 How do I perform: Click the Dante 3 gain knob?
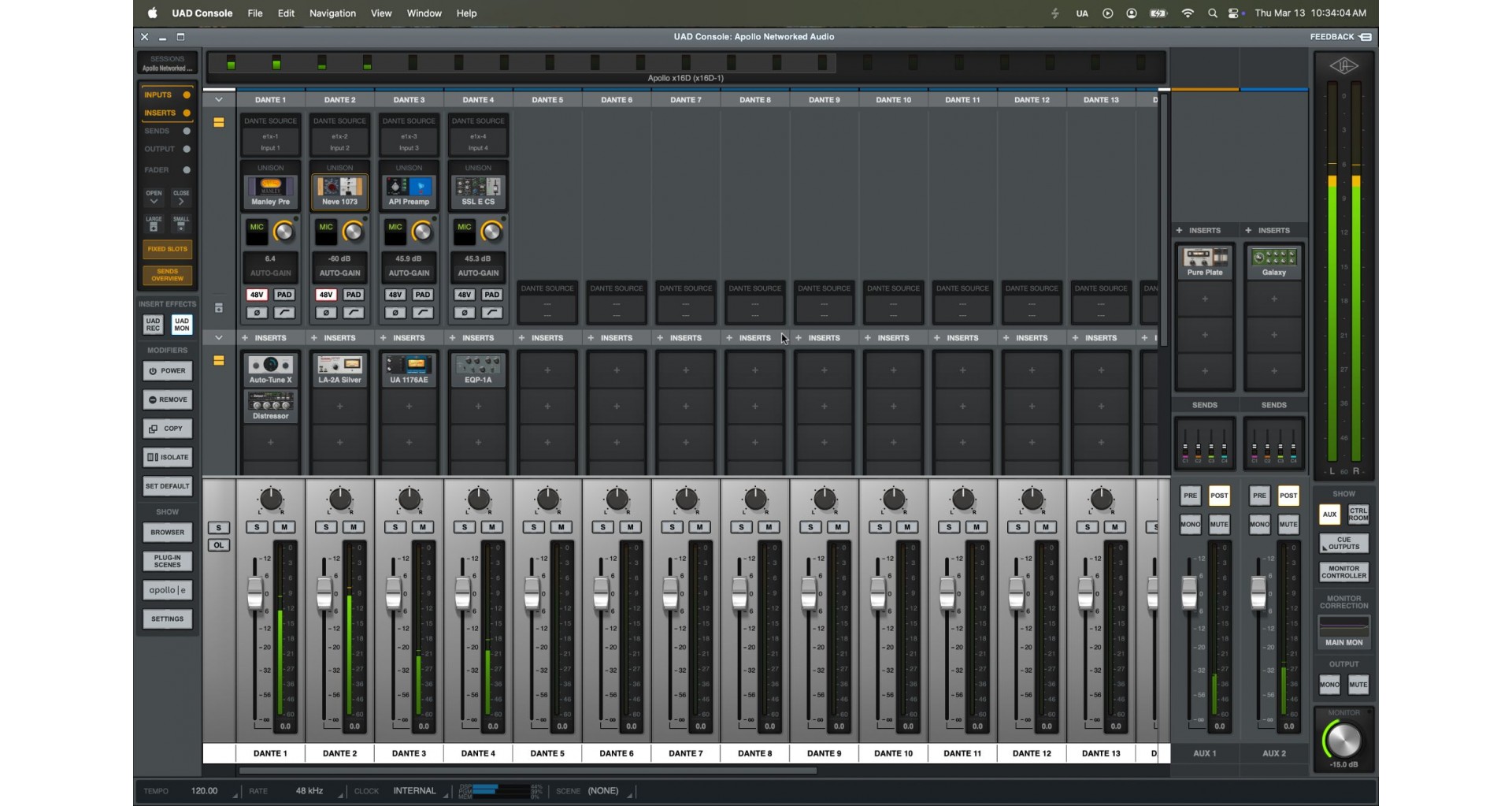[x=422, y=232]
